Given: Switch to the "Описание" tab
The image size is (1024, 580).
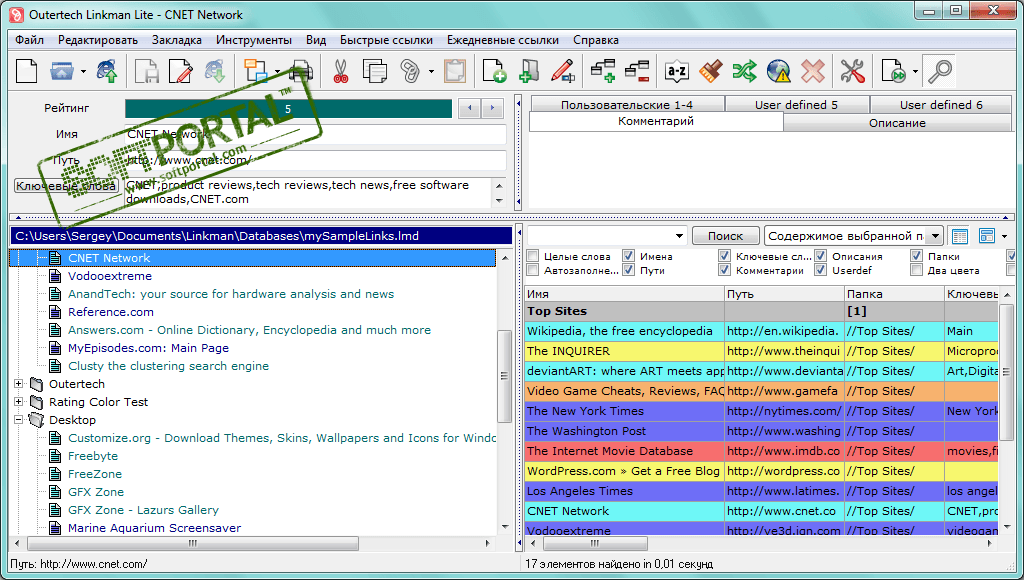Looking at the screenshot, I should (897, 123).
